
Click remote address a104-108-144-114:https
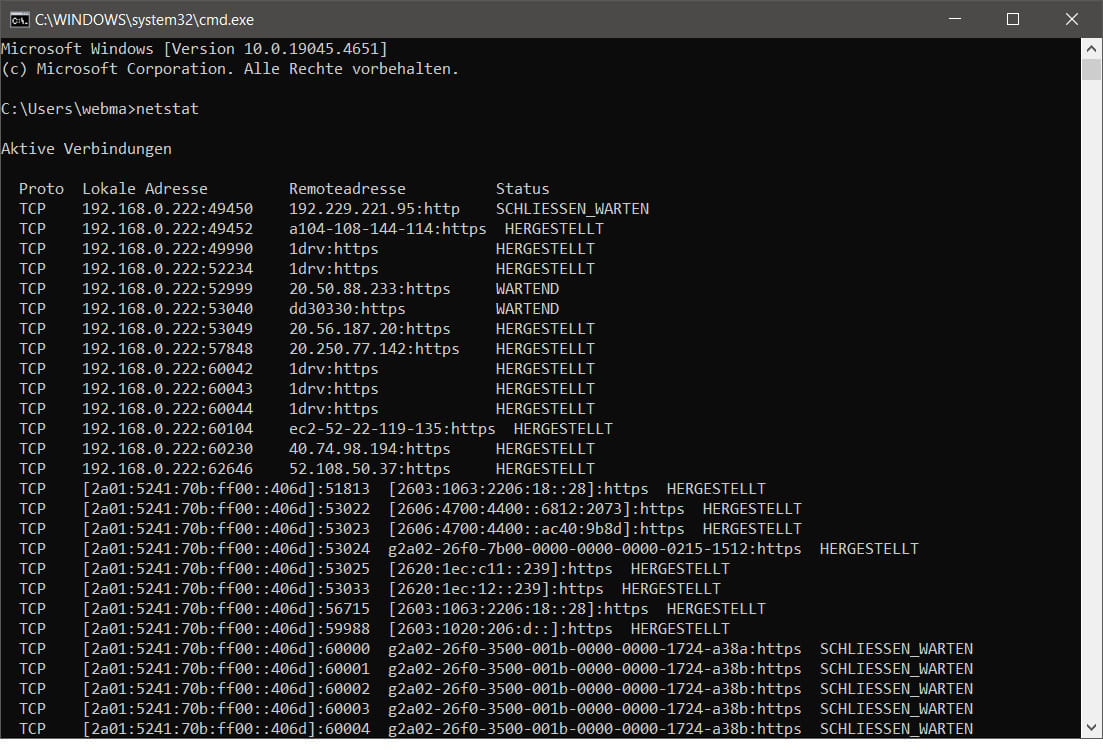tap(387, 229)
